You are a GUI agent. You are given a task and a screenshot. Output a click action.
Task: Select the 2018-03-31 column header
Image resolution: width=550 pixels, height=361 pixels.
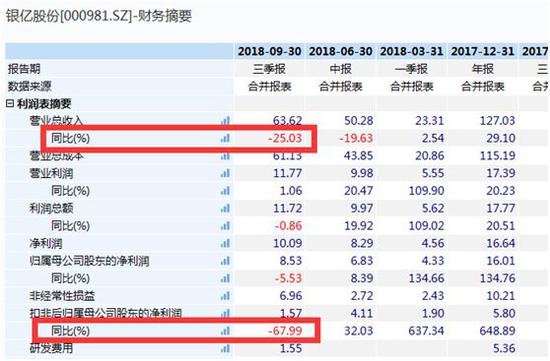pyautogui.click(x=412, y=52)
